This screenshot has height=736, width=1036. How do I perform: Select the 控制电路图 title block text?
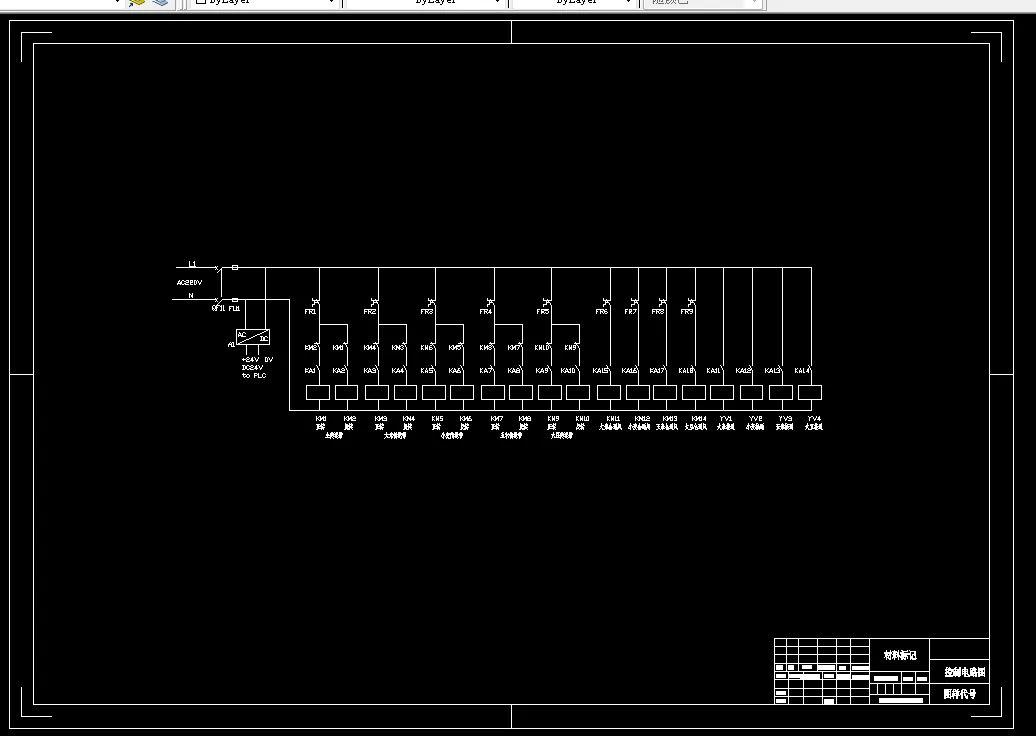coord(965,672)
